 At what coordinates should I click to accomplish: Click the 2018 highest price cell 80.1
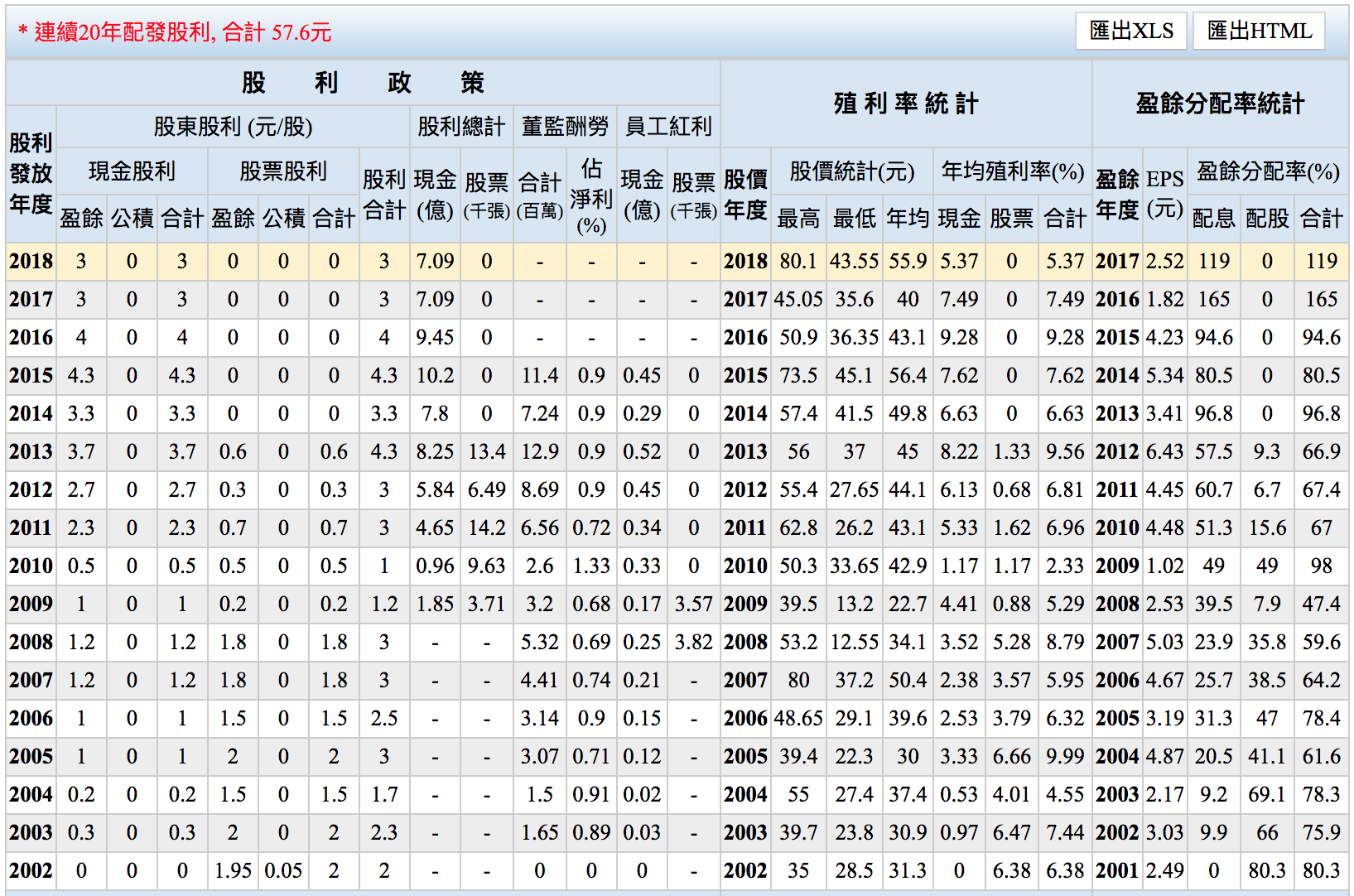[798, 262]
